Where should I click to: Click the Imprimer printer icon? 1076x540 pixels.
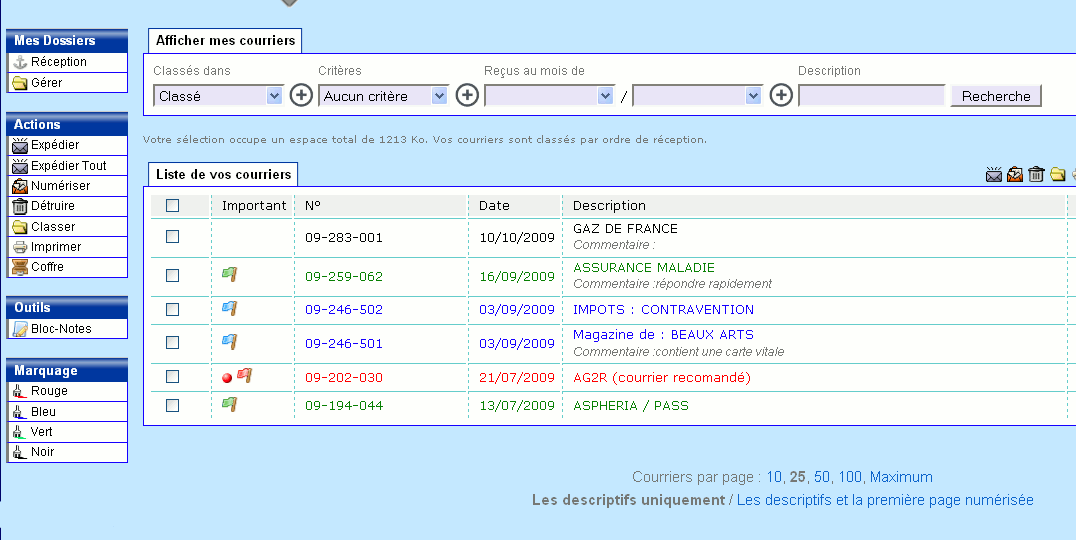tap(19, 247)
